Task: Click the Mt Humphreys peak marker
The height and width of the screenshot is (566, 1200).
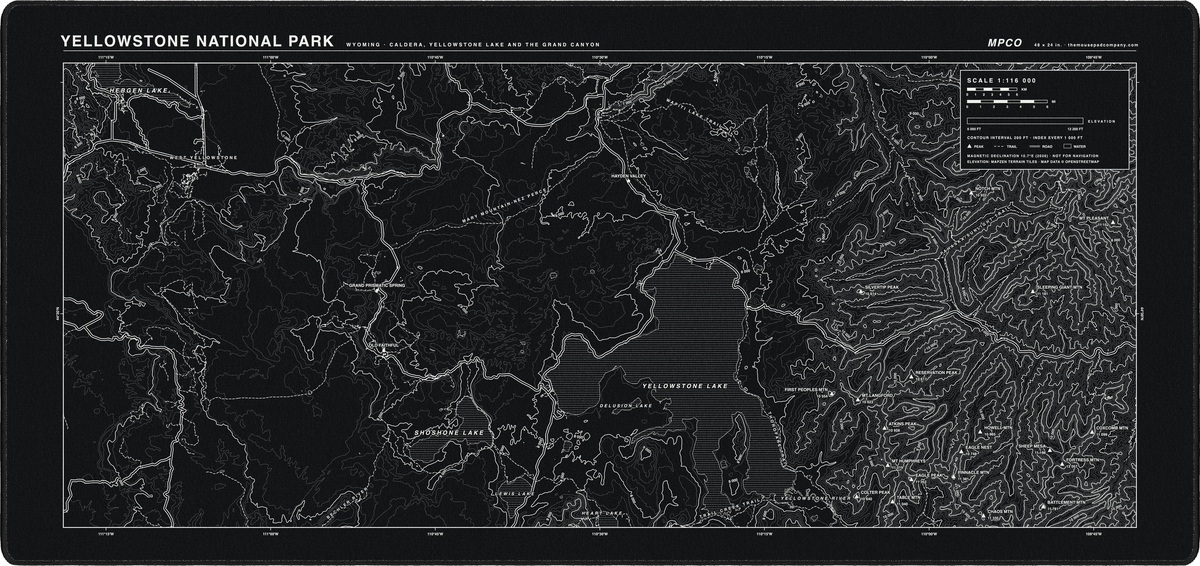Action: coord(888,465)
